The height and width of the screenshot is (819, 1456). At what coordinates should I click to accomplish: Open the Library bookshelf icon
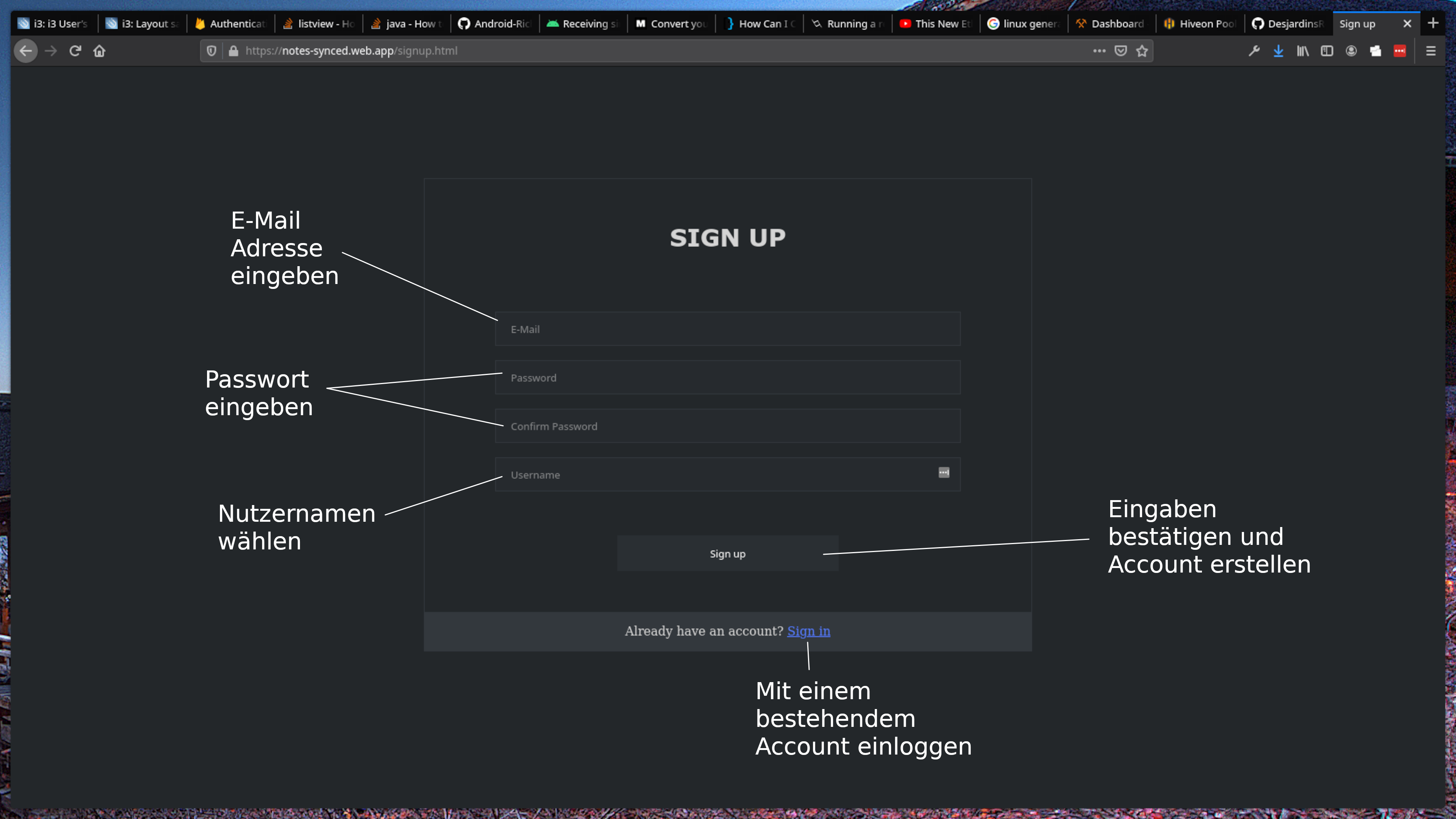point(1302,52)
